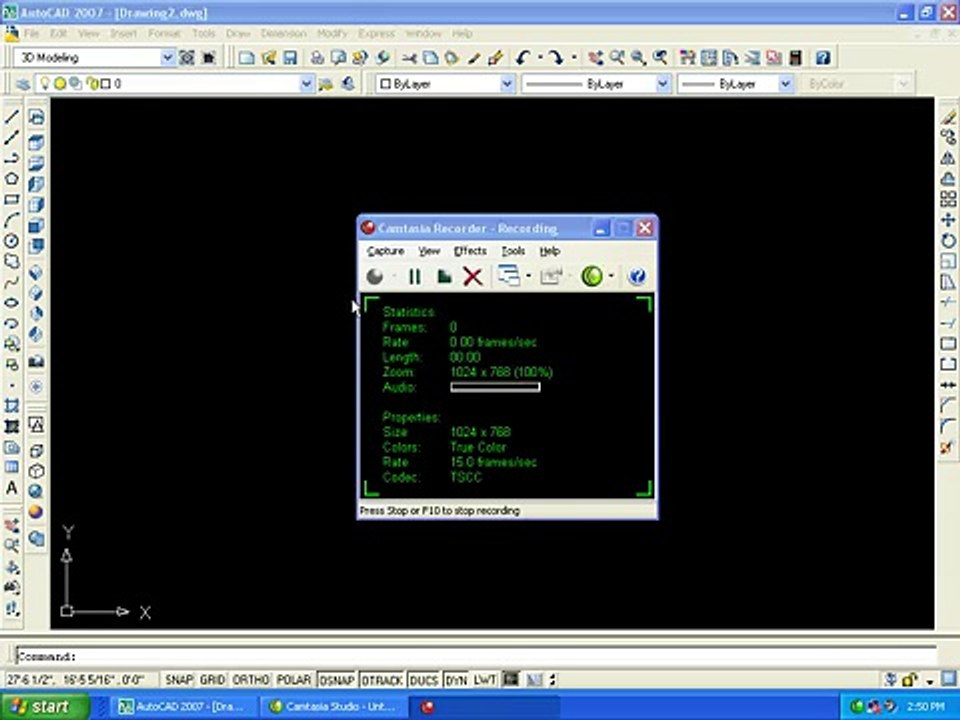Expand Camtasia green audio dropdown arrow
The width and height of the screenshot is (960, 720).
pos(611,277)
